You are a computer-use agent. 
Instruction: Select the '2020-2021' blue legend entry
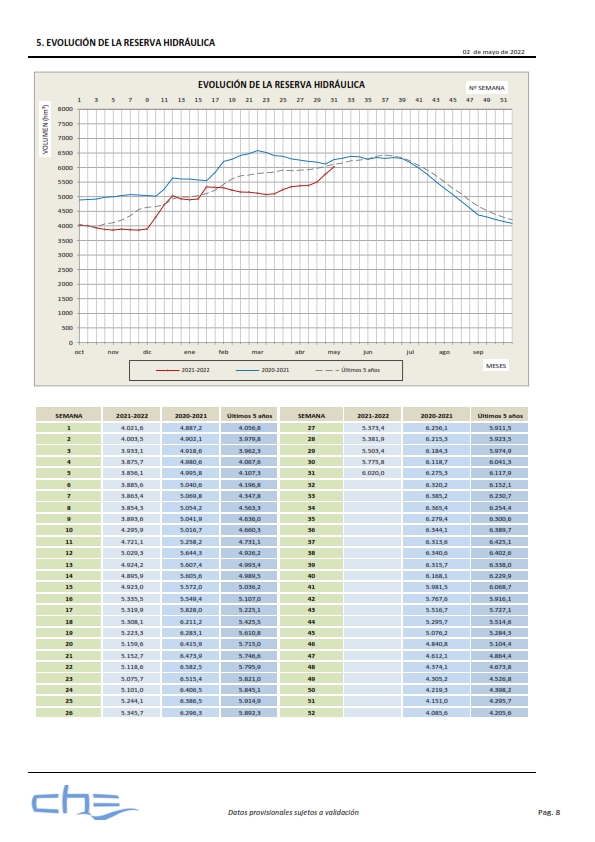(263, 370)
